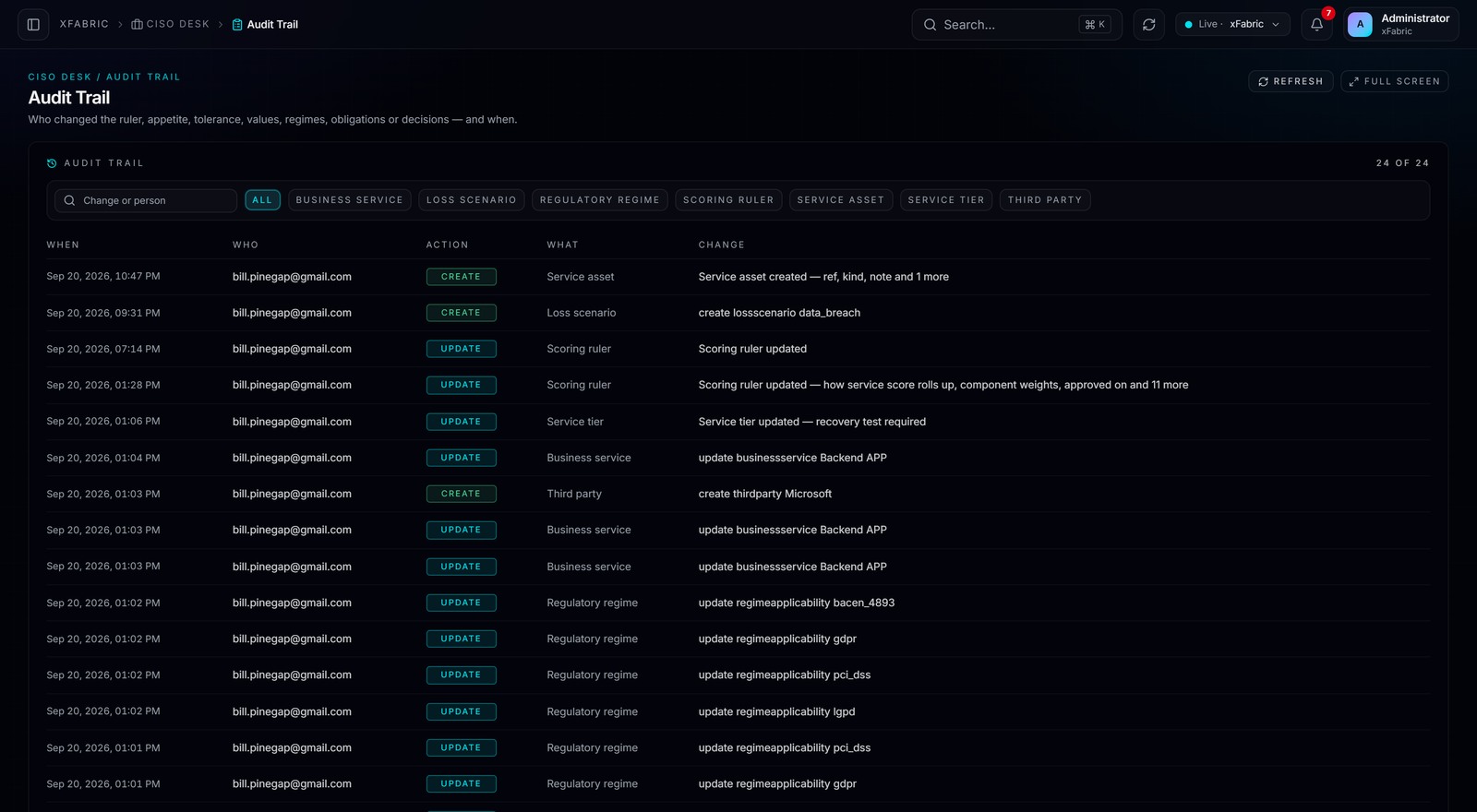Click the '24 OF 24' record count
This screenshot has width=1477, height=812.
pyautogui.click(x=1402, y=163)
